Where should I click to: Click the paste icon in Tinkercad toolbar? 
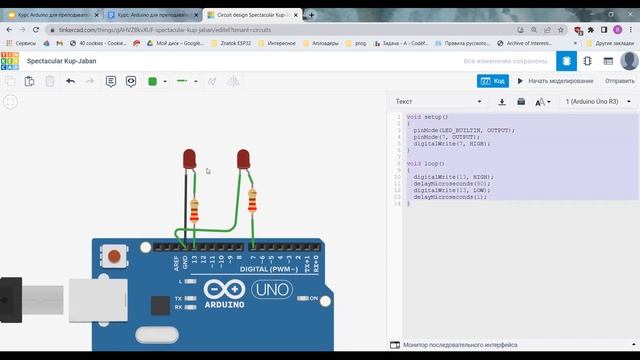coord(29,81)
